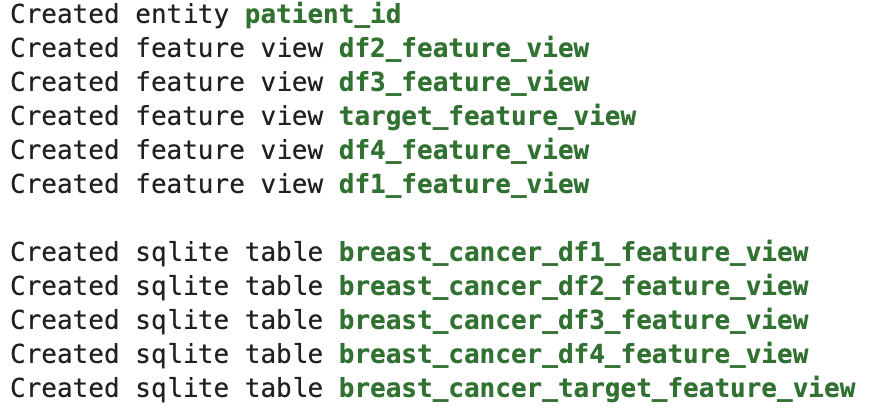Click "Created feature view" before df4_feature_view
Screen dimensions: 872x412
tap(166, 151)
